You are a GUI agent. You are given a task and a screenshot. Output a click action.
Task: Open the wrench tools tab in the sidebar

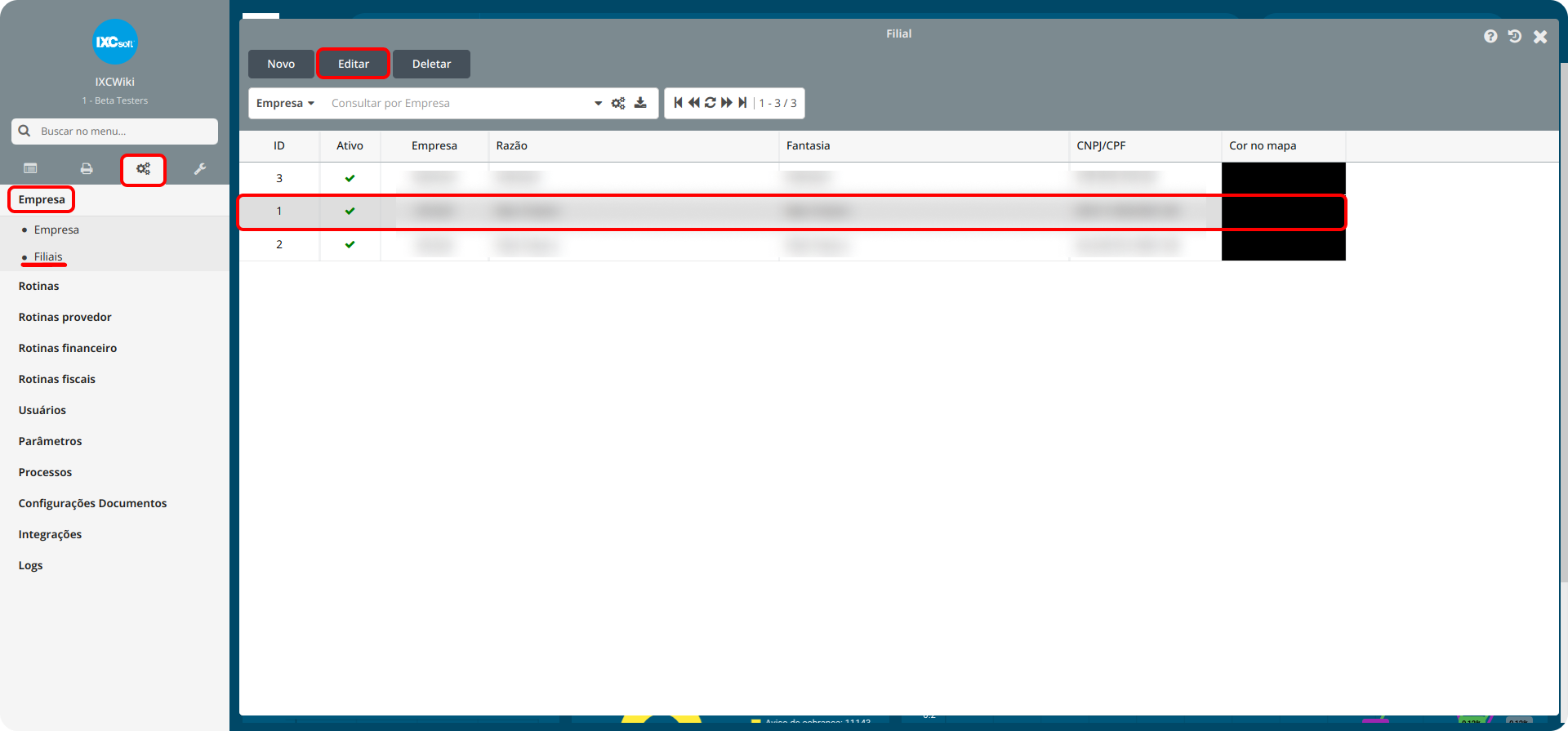(x=199, y=169)
